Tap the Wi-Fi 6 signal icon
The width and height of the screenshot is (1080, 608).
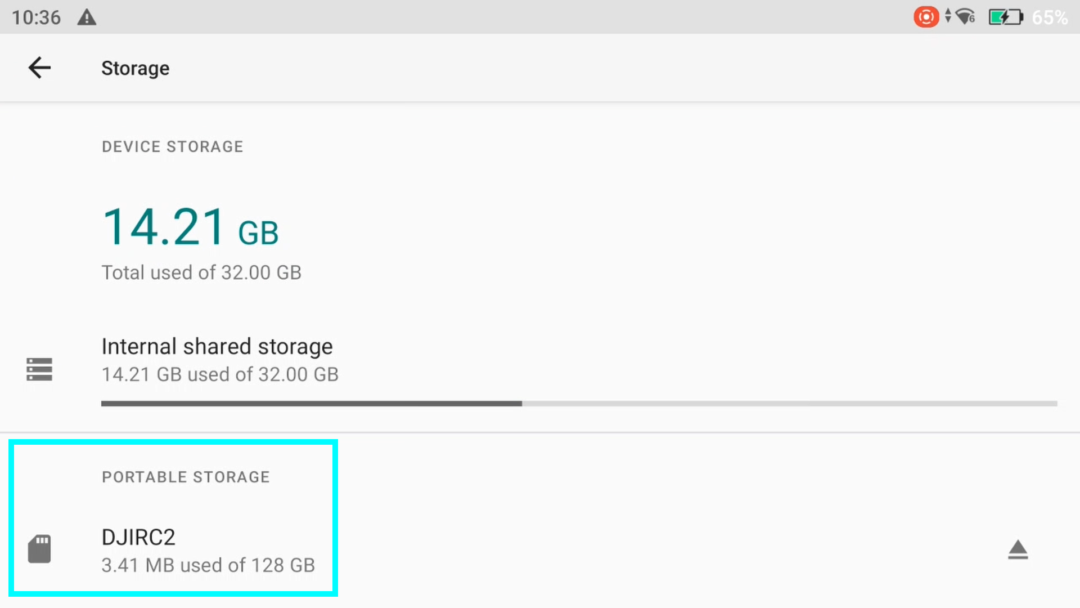(964, 16)
